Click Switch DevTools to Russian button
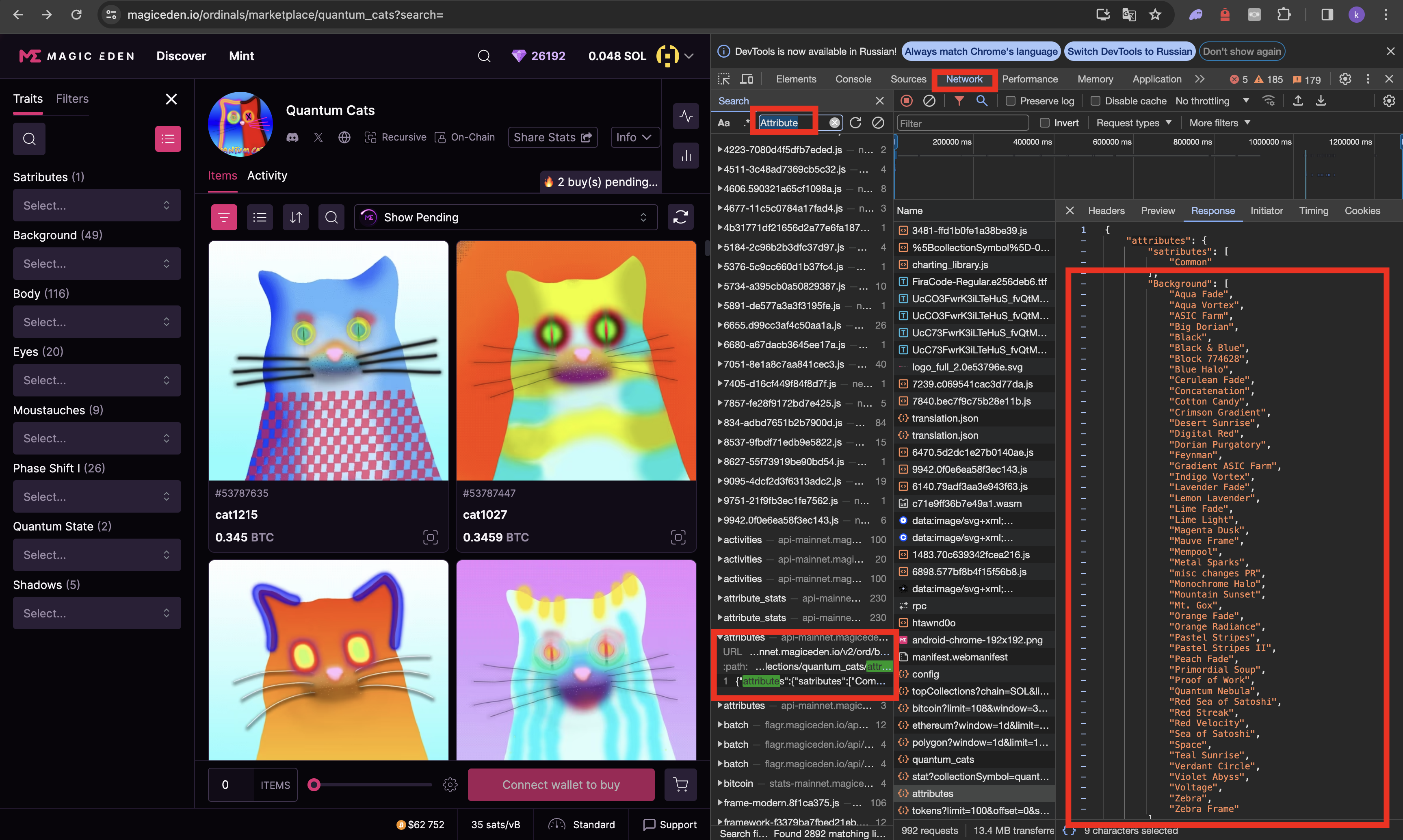The image size is (1403, 840). tap(1129, 52)
